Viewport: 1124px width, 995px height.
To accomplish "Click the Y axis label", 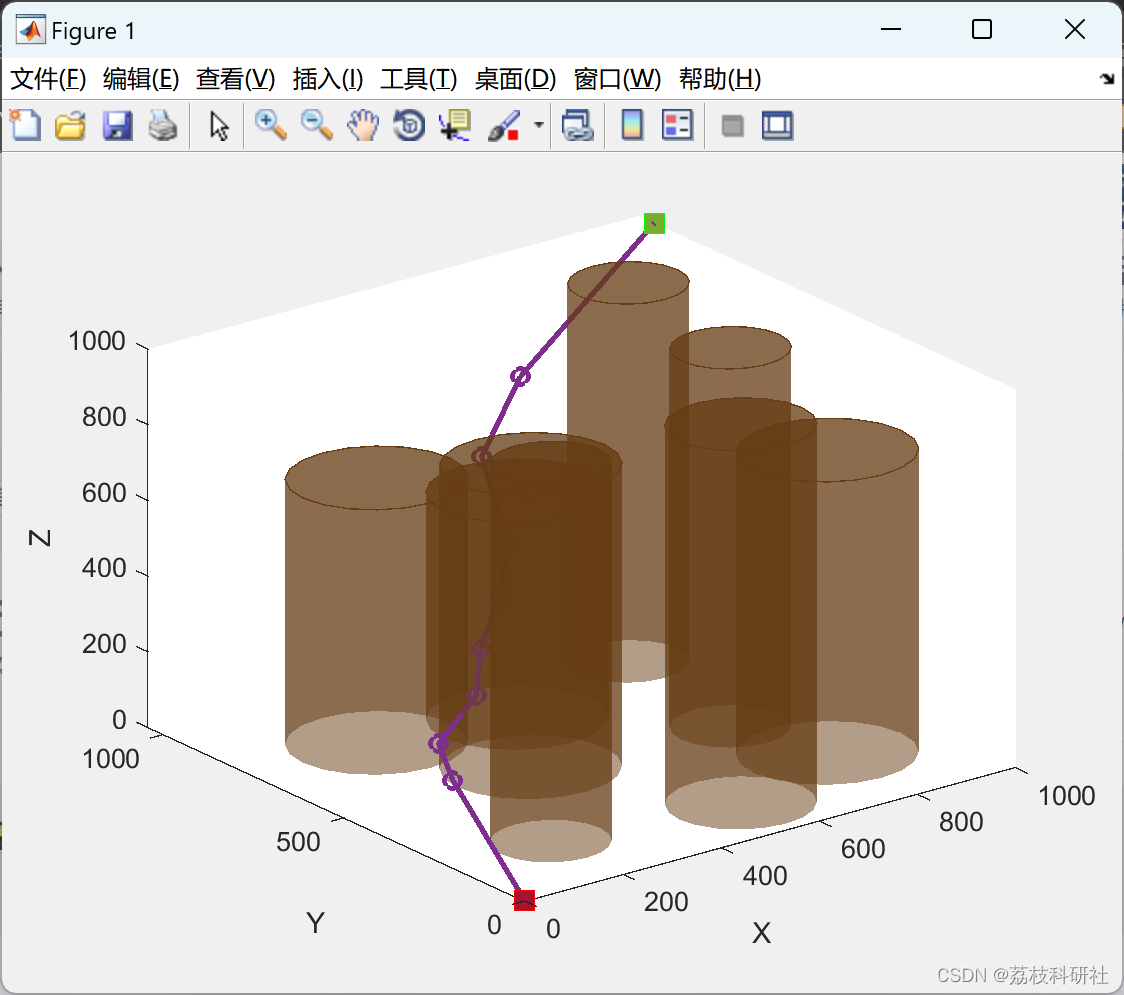I will (315, 923).
